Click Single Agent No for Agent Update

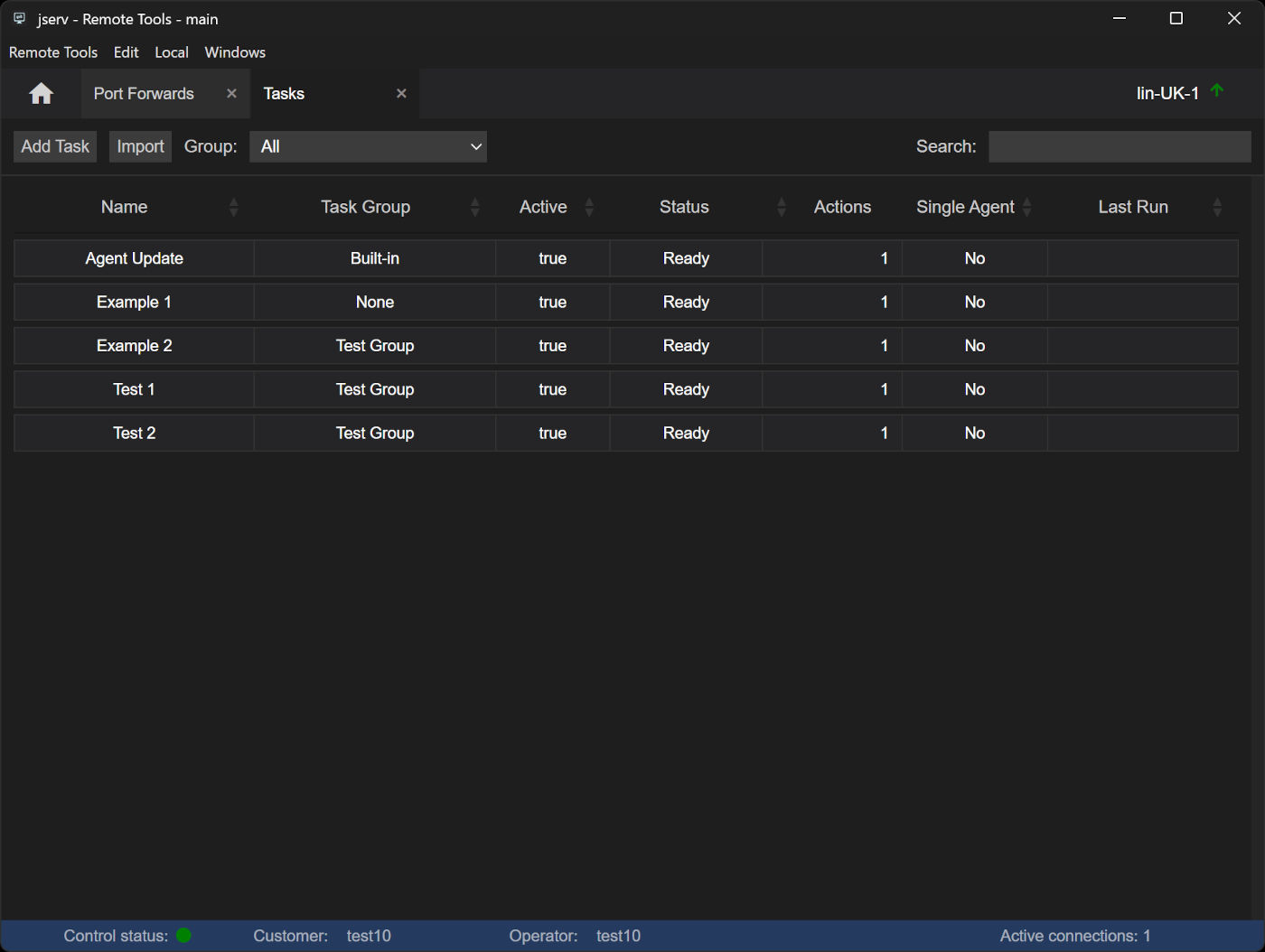(x=975, y=258)
